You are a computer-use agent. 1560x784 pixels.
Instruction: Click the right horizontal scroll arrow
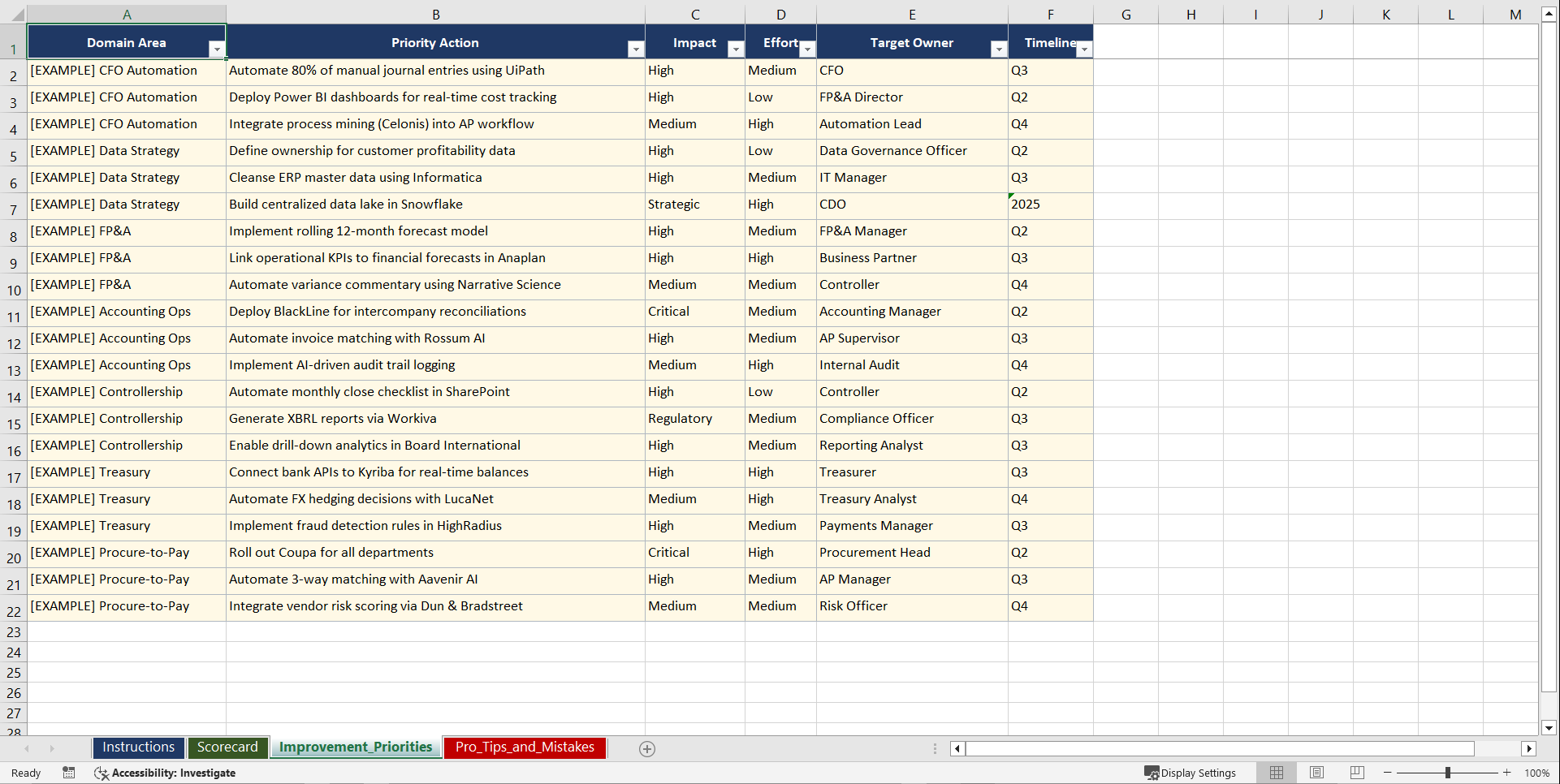1530,748
